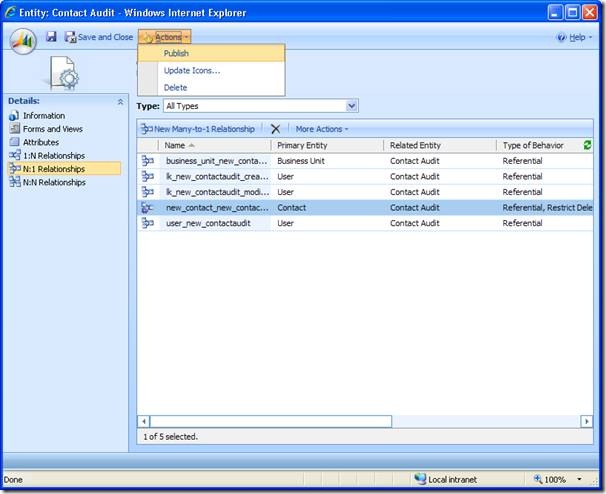The image size is (606, 494).
Task: Click Delete in the Actions menu
Action: tap(175, 88)
